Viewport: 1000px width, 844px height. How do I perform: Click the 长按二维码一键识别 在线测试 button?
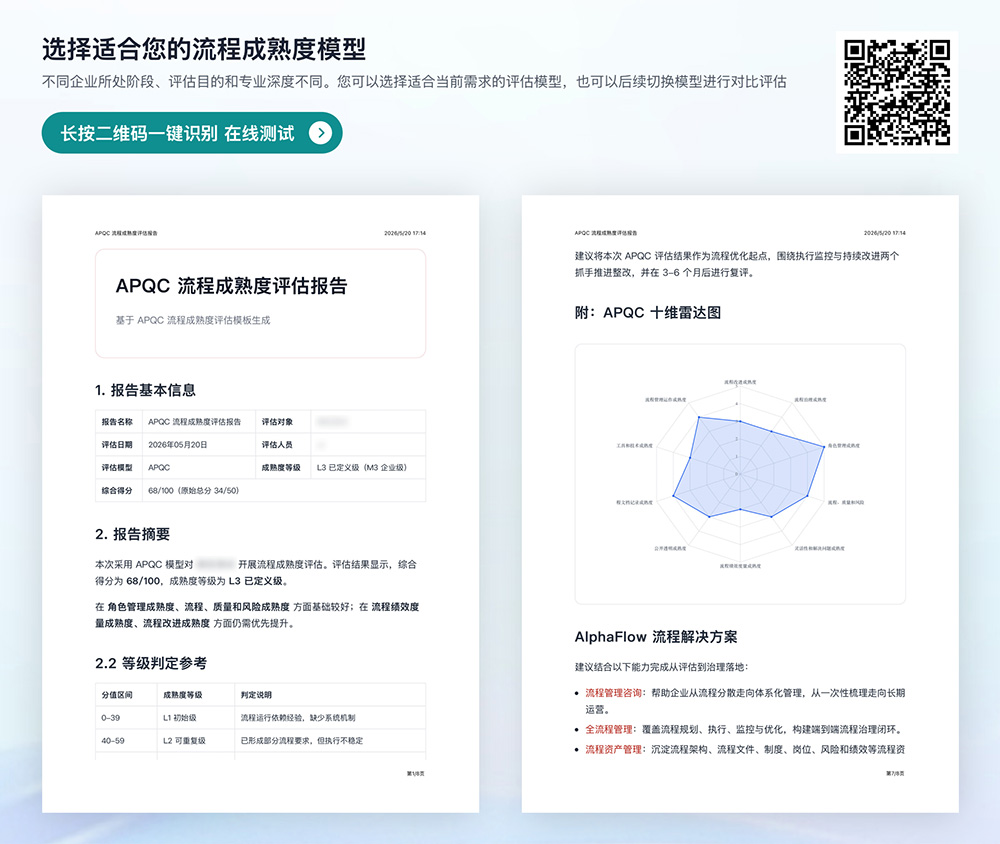click(192, 133)
